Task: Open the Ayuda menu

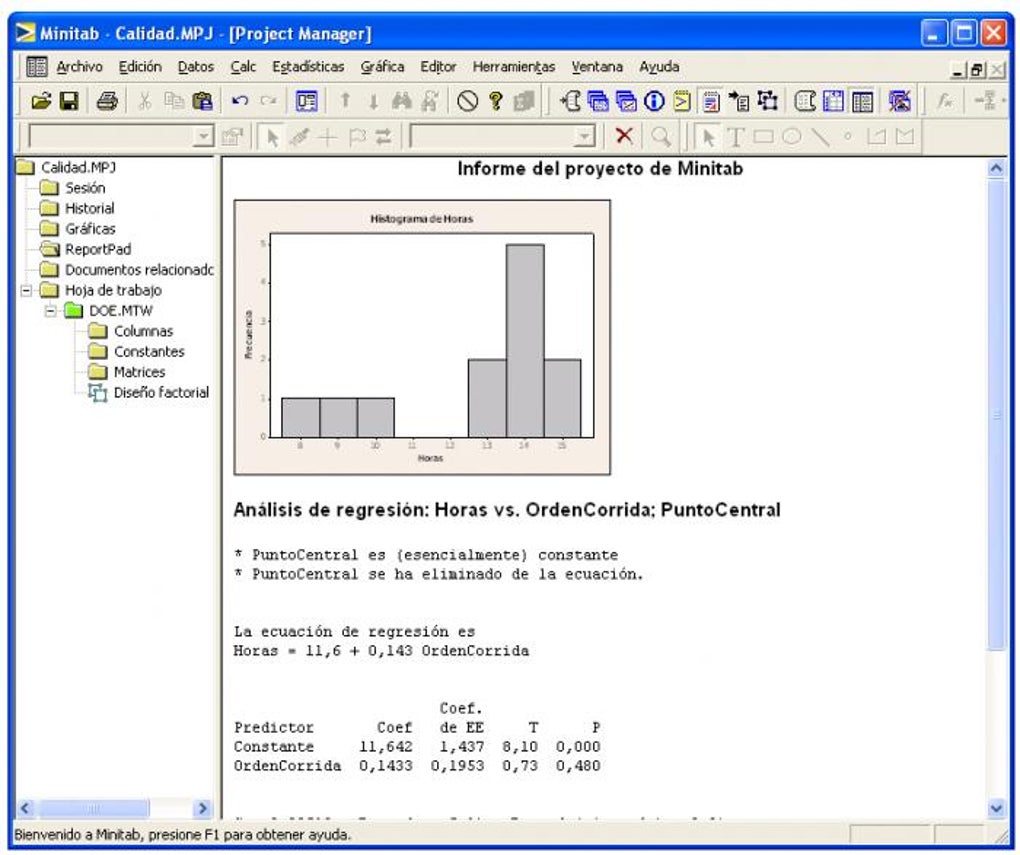Action: (x=659, y=67)
